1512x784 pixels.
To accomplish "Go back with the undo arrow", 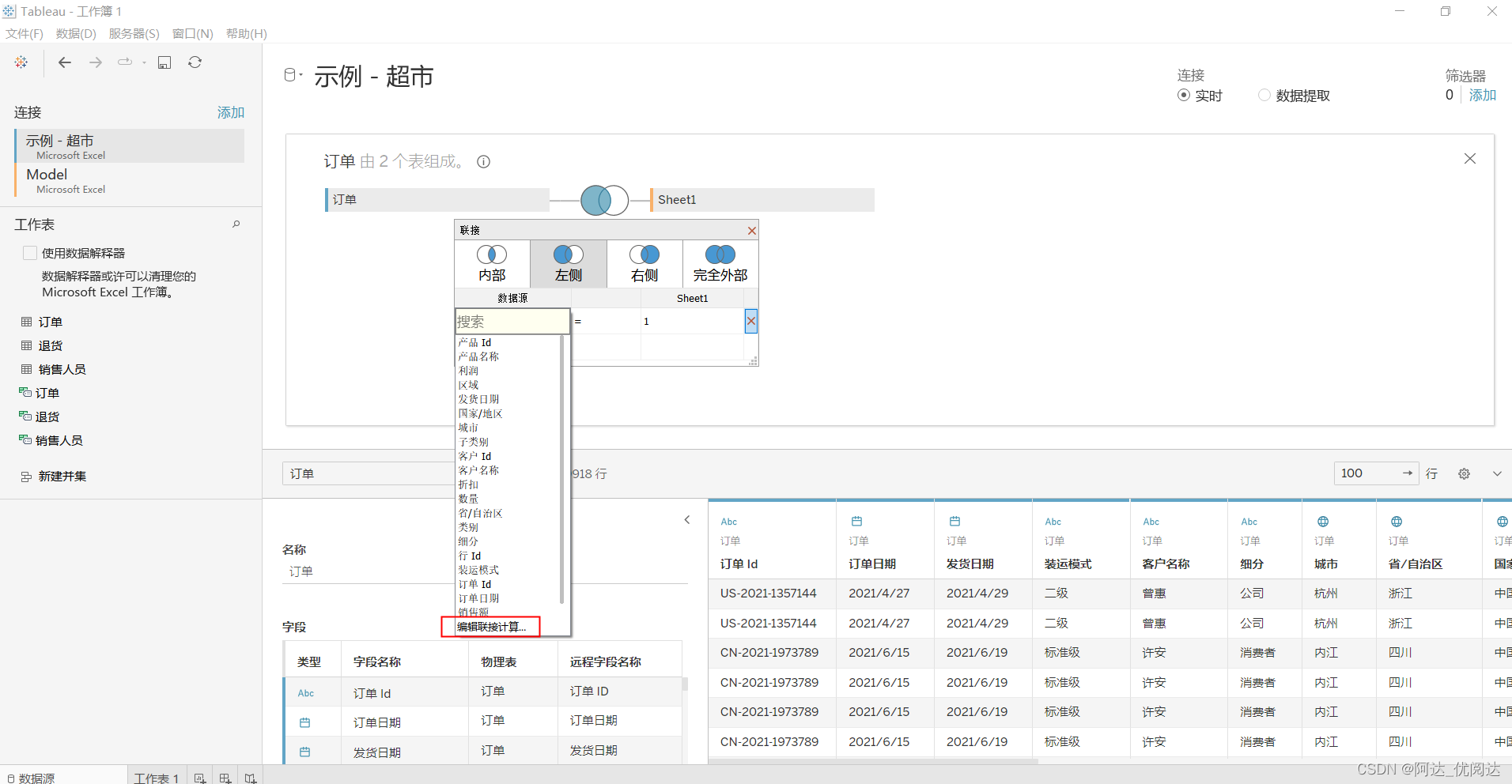I will (x=65, y=62).
